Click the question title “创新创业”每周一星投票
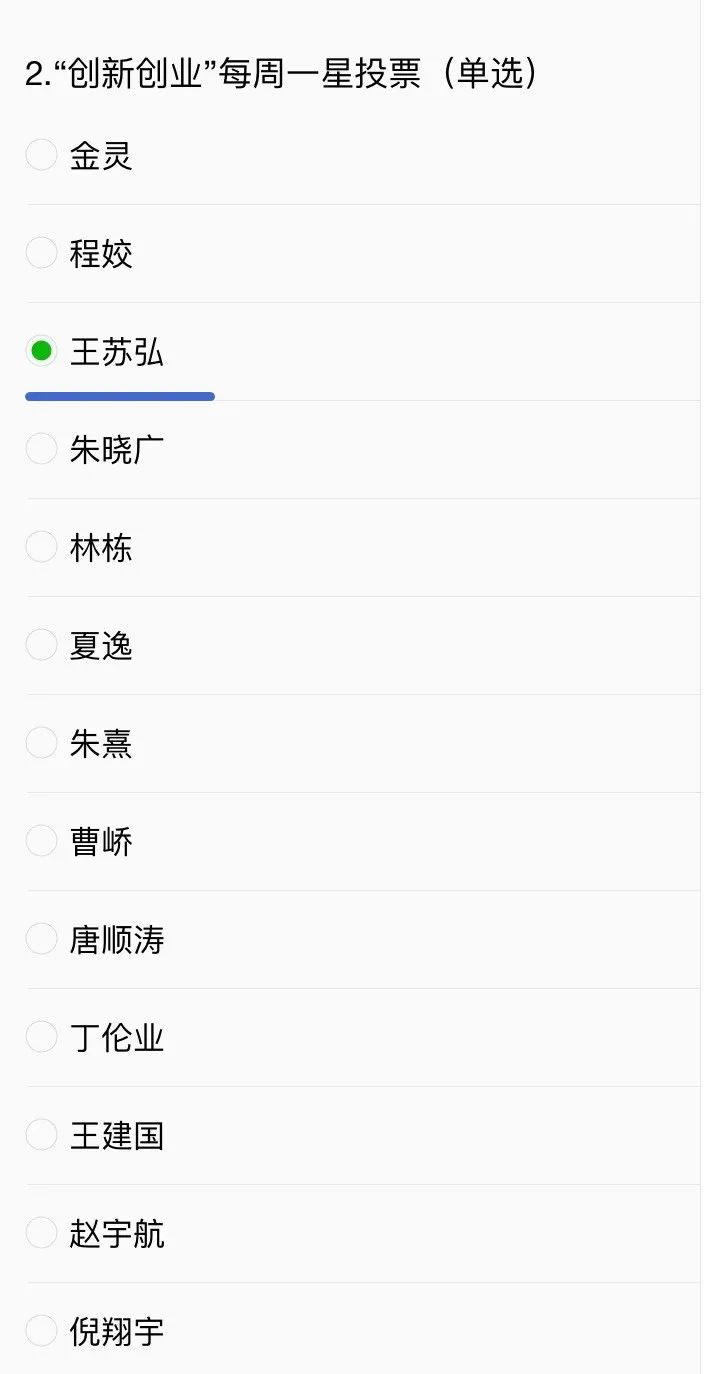The image size is (705, 1374). click(281, 74)
